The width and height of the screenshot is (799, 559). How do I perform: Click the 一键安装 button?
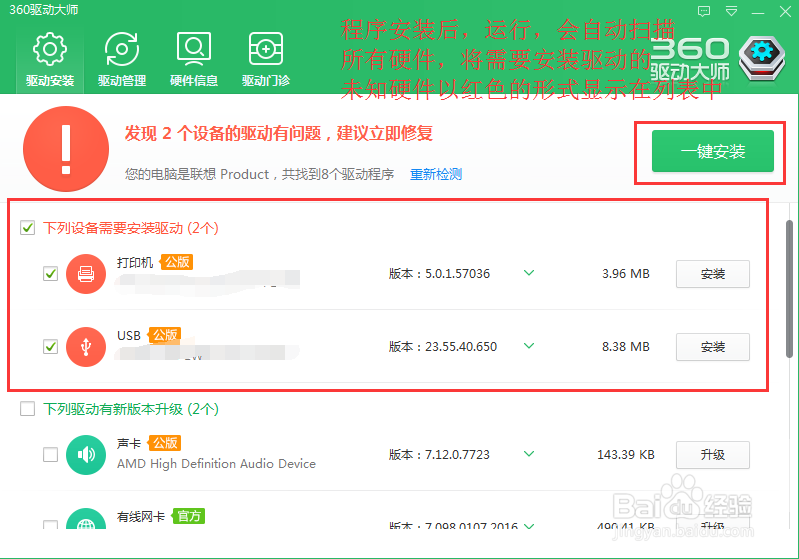pos(713,151)
